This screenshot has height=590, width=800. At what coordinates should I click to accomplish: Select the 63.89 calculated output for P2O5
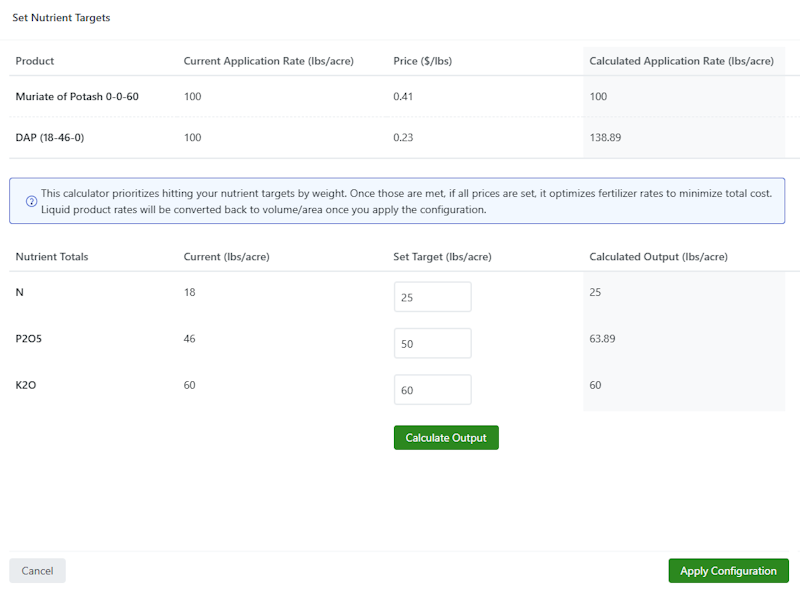(602, 339)
